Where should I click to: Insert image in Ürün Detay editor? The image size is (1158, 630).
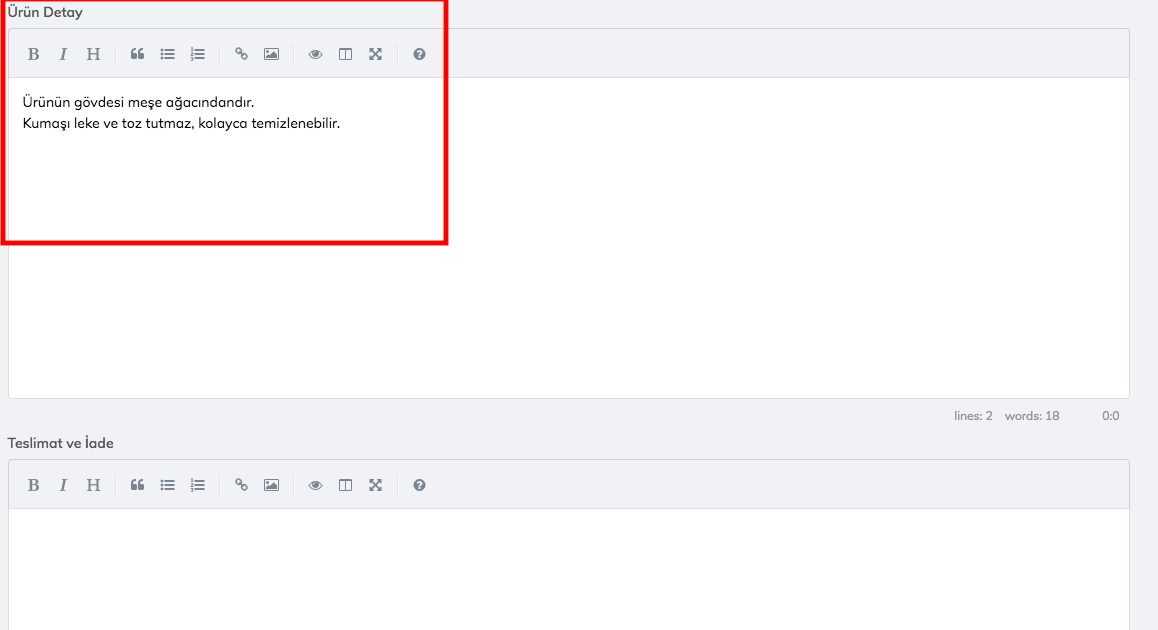(x=272, y=54)
